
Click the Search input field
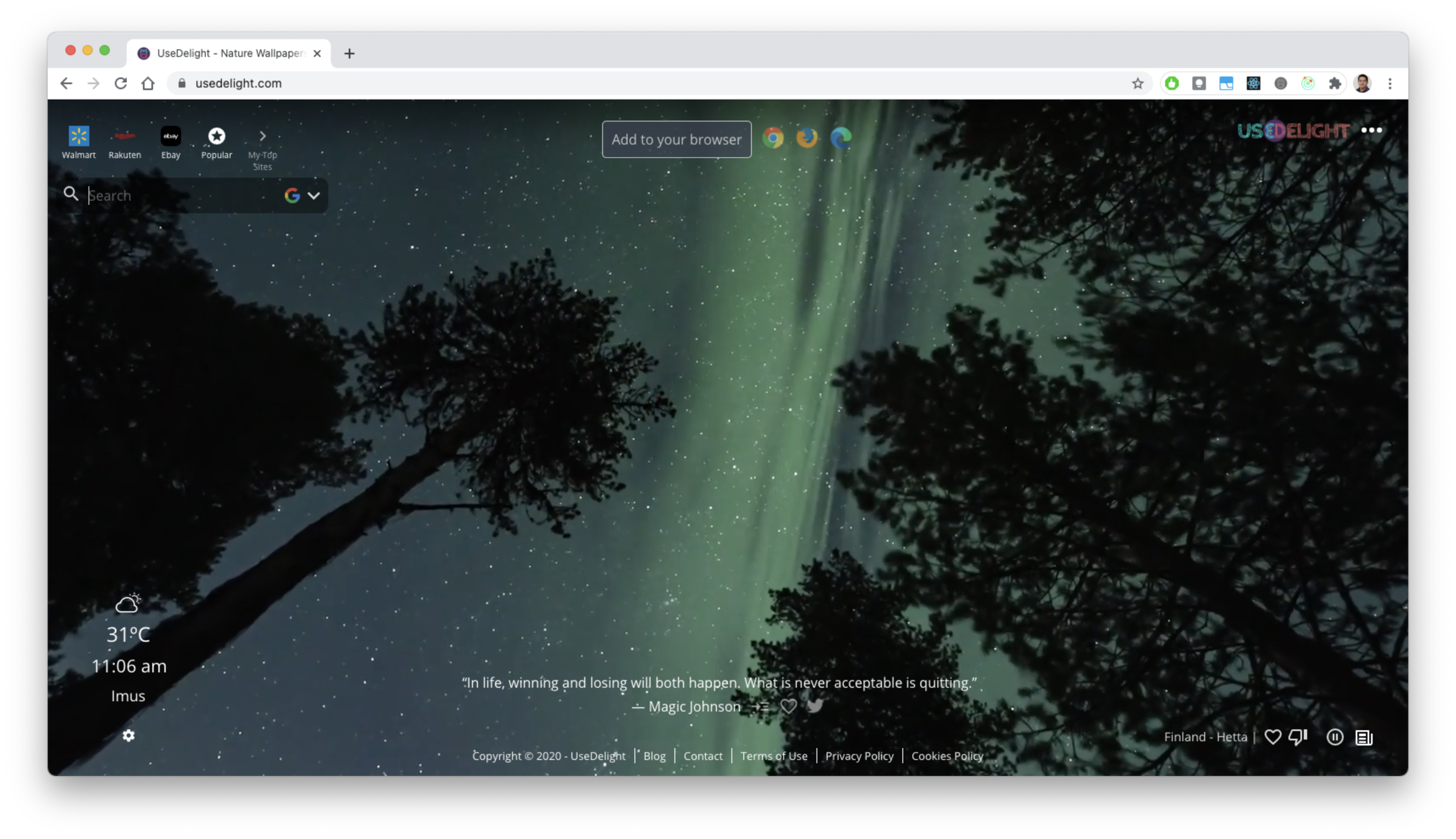(x=182, y=196)
